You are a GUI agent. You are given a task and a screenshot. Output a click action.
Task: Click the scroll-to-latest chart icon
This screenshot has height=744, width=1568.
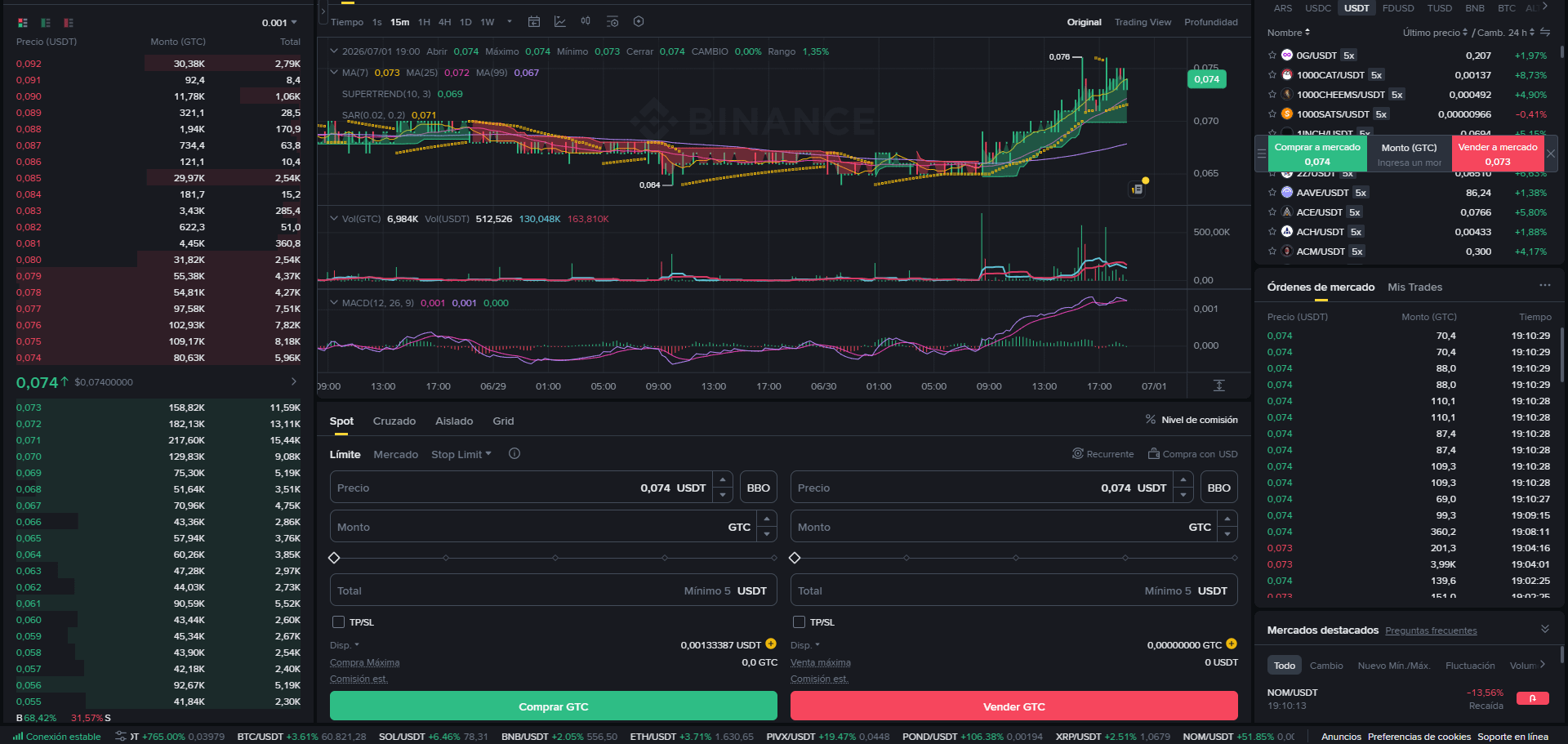[1218, 385]
